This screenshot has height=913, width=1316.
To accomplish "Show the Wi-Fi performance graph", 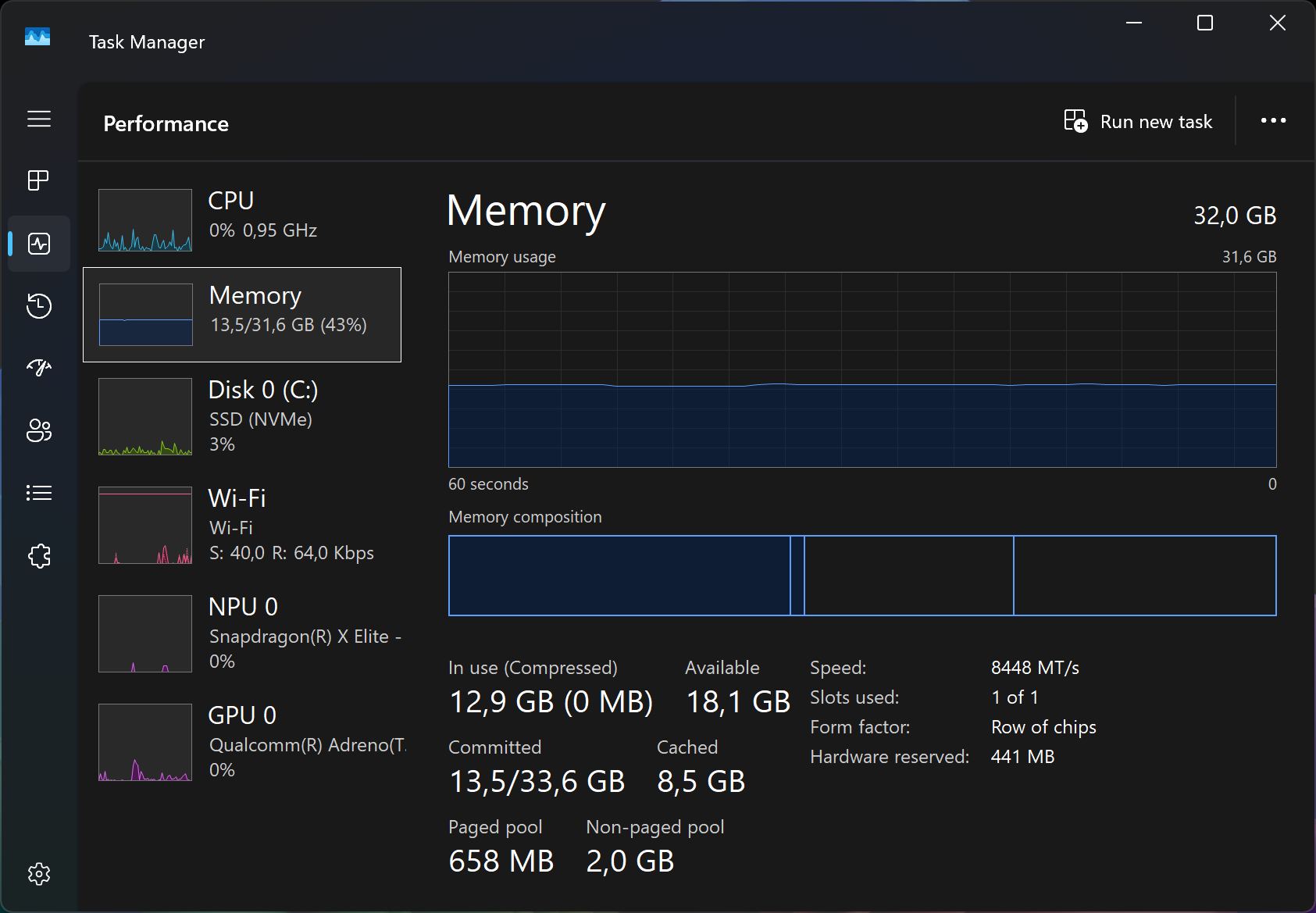I will coord(242,525).
